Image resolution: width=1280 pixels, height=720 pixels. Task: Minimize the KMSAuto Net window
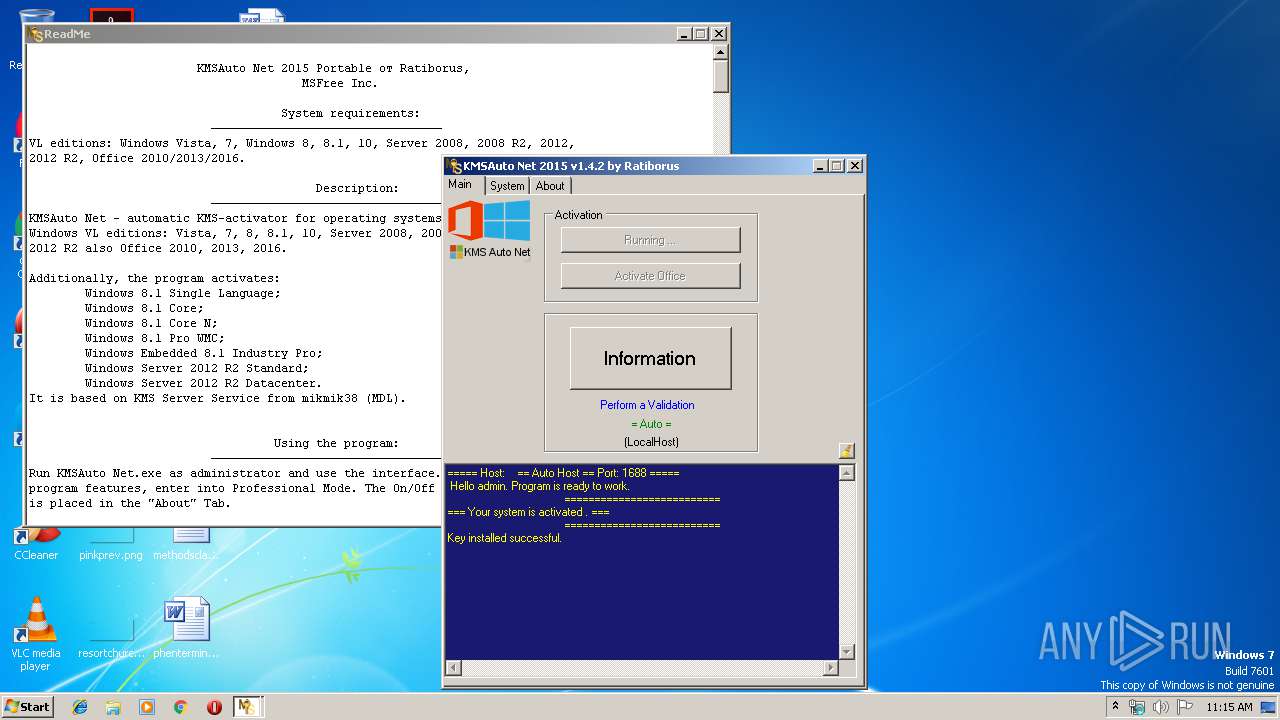coord(821,166)
